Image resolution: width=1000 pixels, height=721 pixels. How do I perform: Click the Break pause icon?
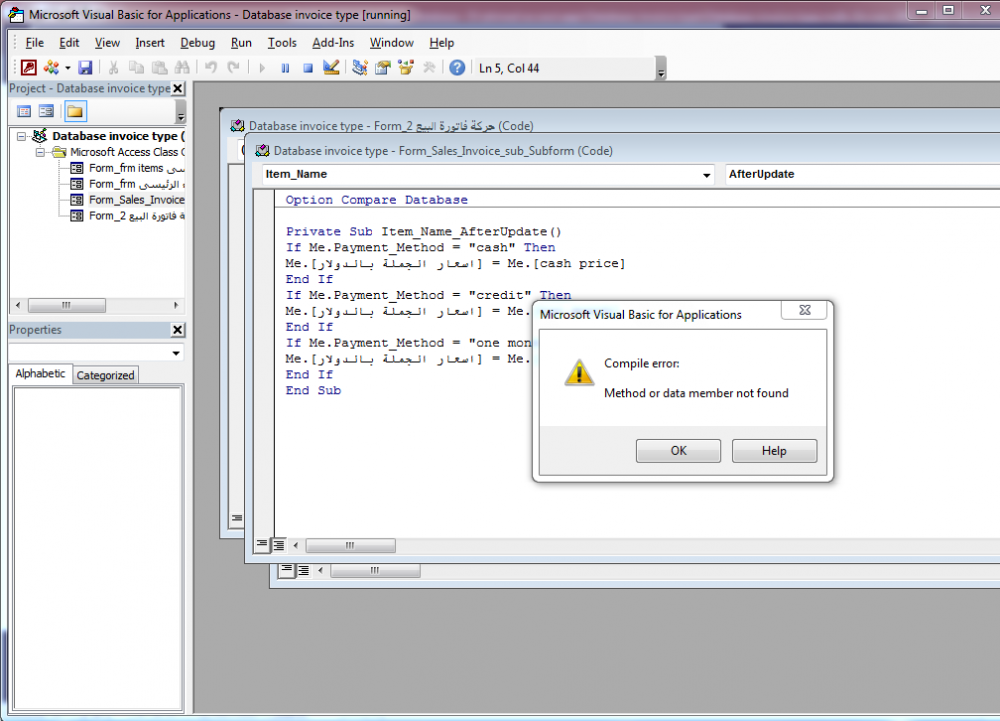click(x=285, y=68)
